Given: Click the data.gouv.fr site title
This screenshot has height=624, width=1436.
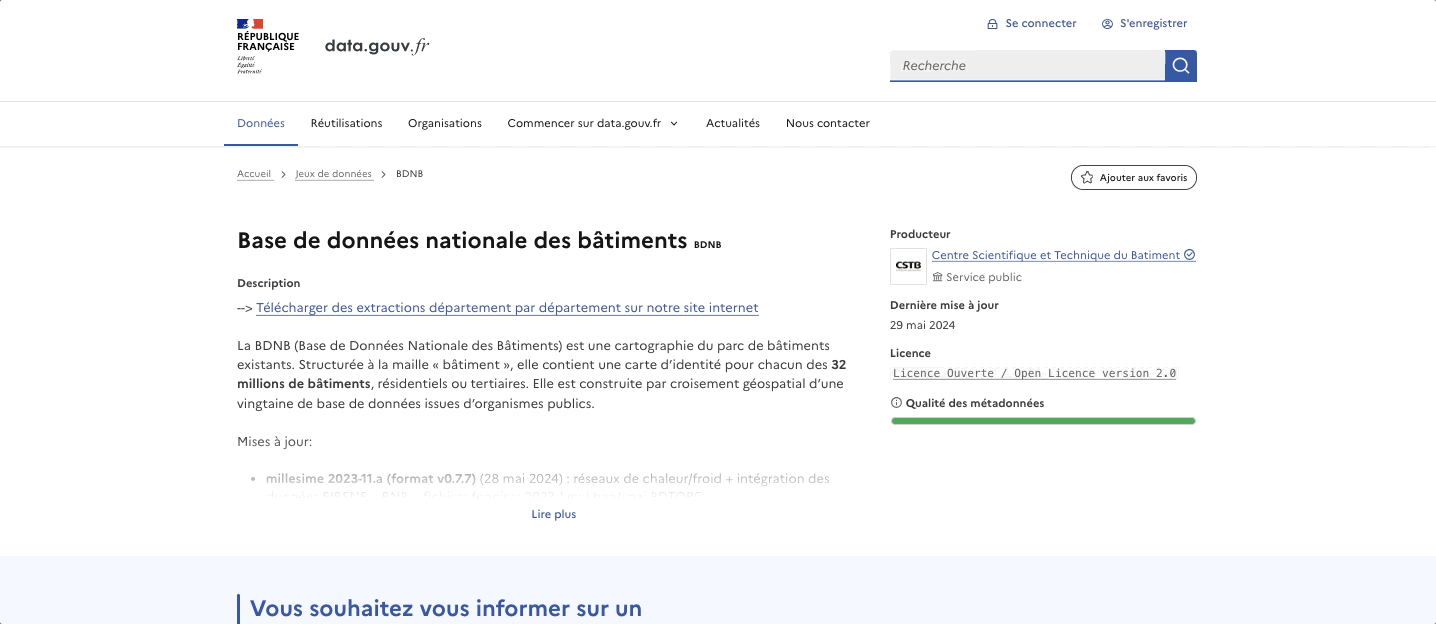Looking at the screenshot, I should 377,46.
